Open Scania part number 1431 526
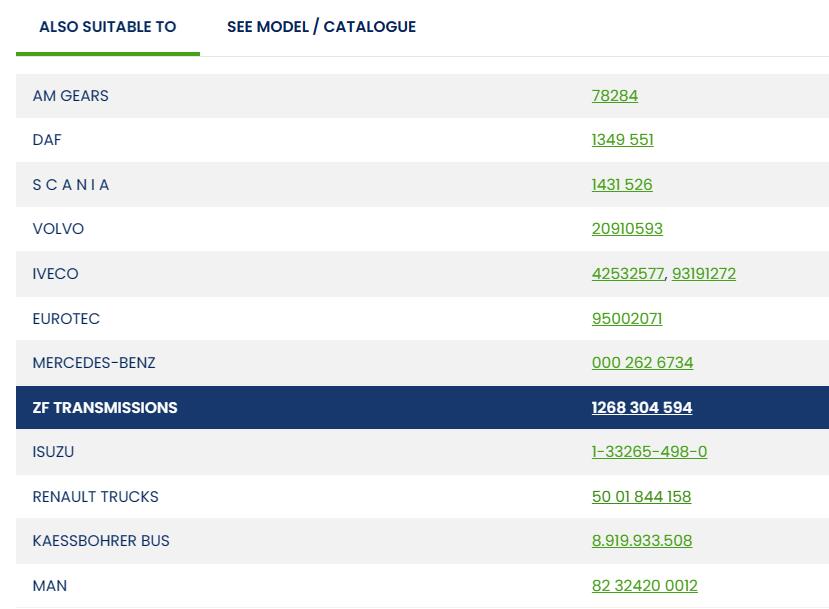The width and height of the screenshot is (829, 609). (621, 185)
